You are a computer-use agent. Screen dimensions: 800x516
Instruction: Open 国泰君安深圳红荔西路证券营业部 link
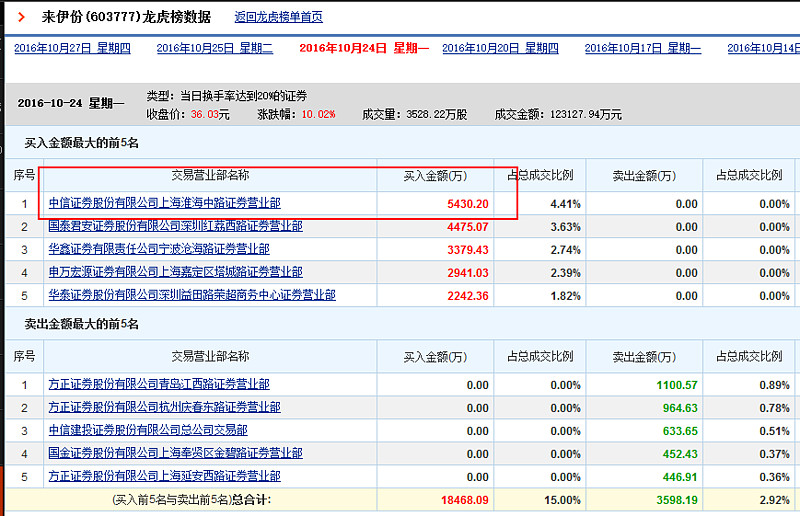176,226
